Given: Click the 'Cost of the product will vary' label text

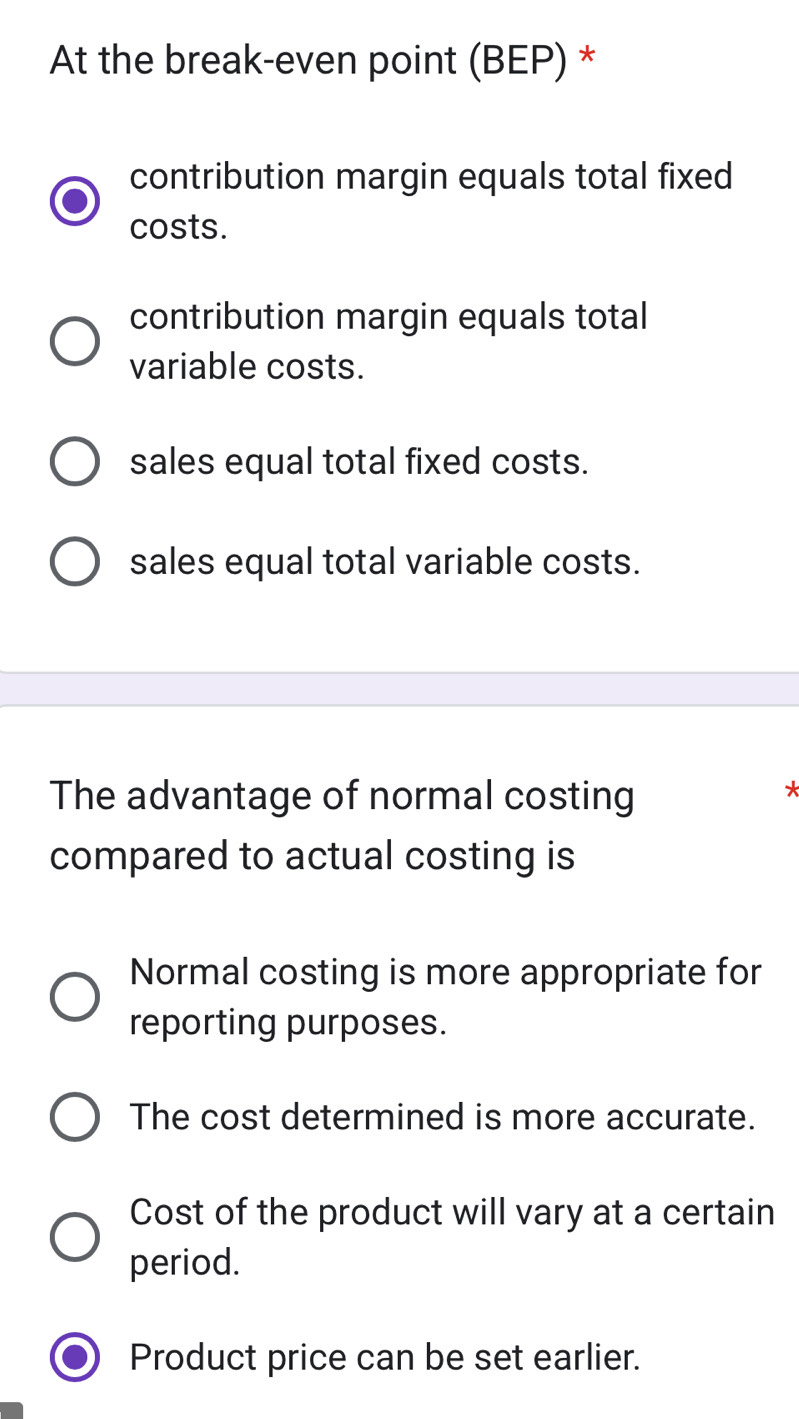Looking at the screenshot, I should pyautogui.click(x=452, y=1237).
